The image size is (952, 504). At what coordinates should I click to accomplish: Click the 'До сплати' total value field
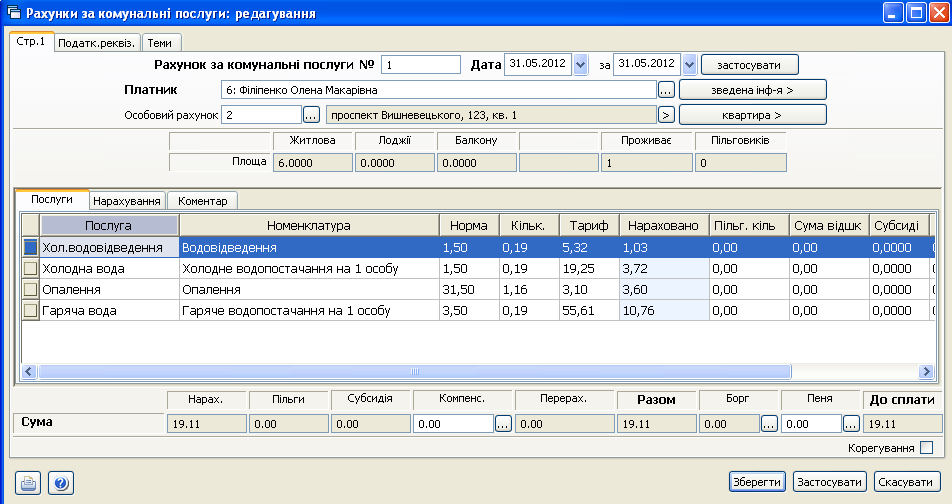point(902,424)
